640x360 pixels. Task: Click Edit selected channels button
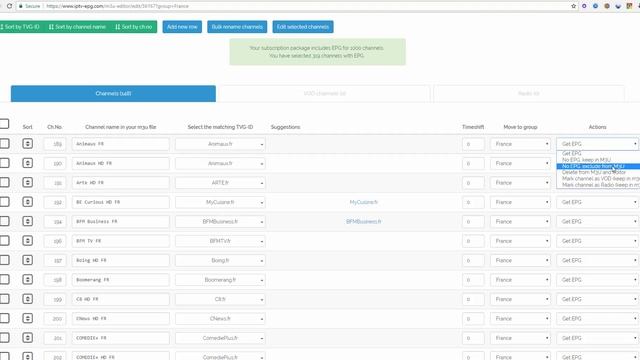(x=303, y=27)
